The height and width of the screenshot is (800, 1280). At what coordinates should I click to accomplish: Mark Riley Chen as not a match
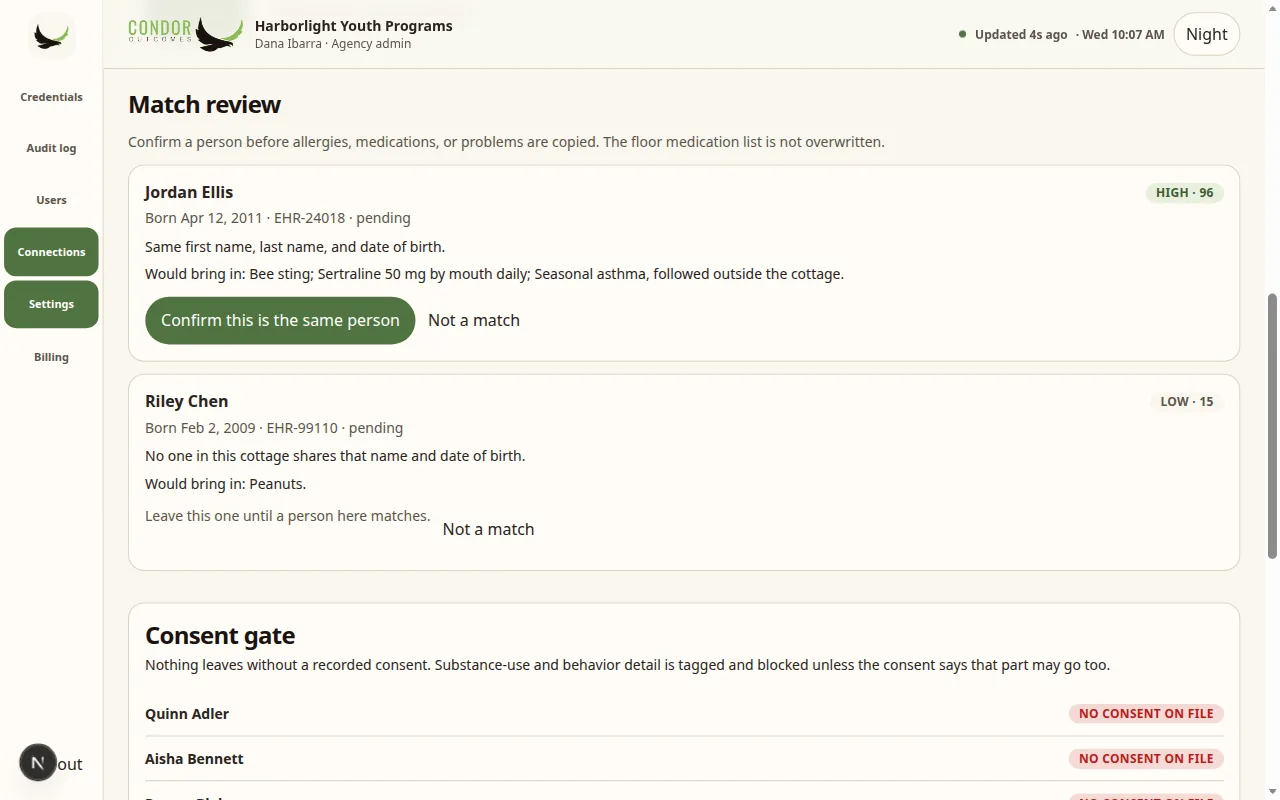(x=488, y=529)
